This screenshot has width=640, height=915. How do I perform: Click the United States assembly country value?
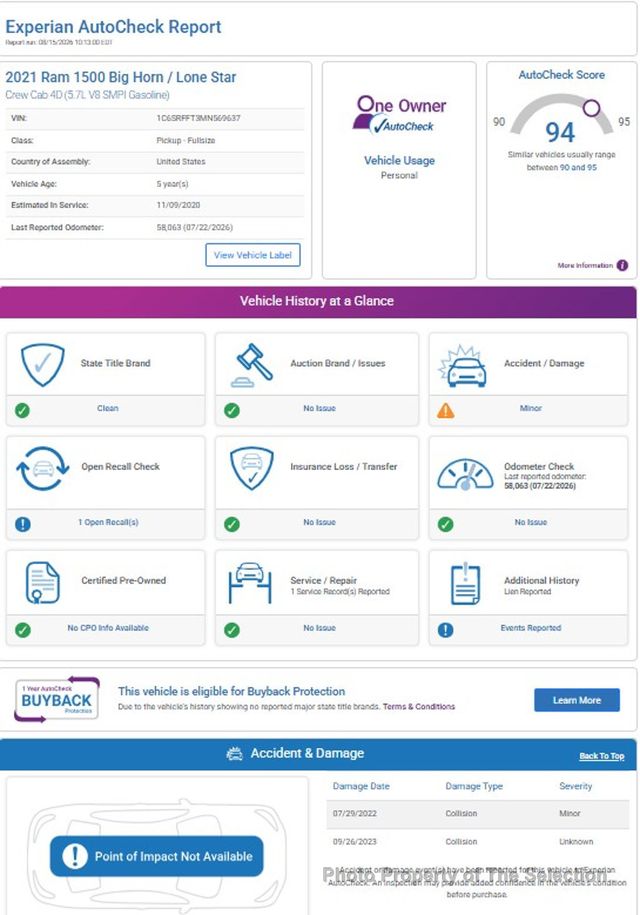pos(181,162)
